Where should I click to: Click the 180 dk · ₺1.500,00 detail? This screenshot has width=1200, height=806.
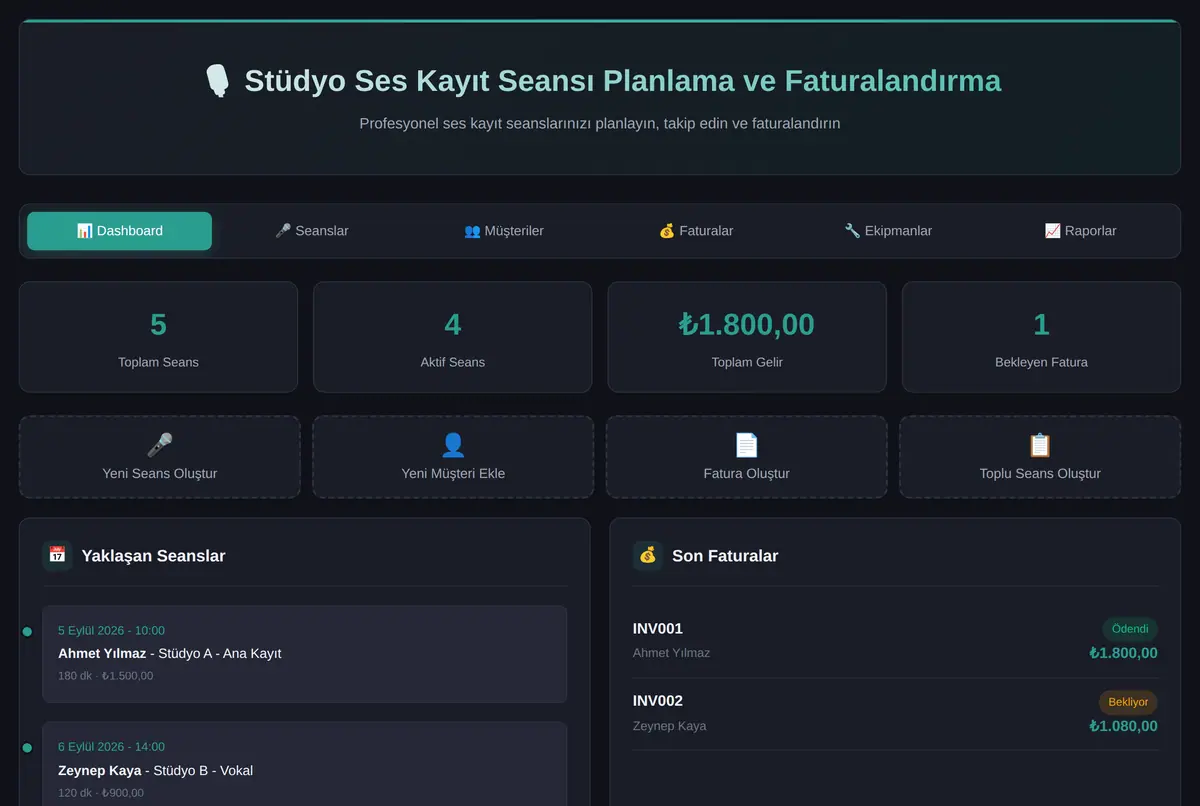point(105,676)
